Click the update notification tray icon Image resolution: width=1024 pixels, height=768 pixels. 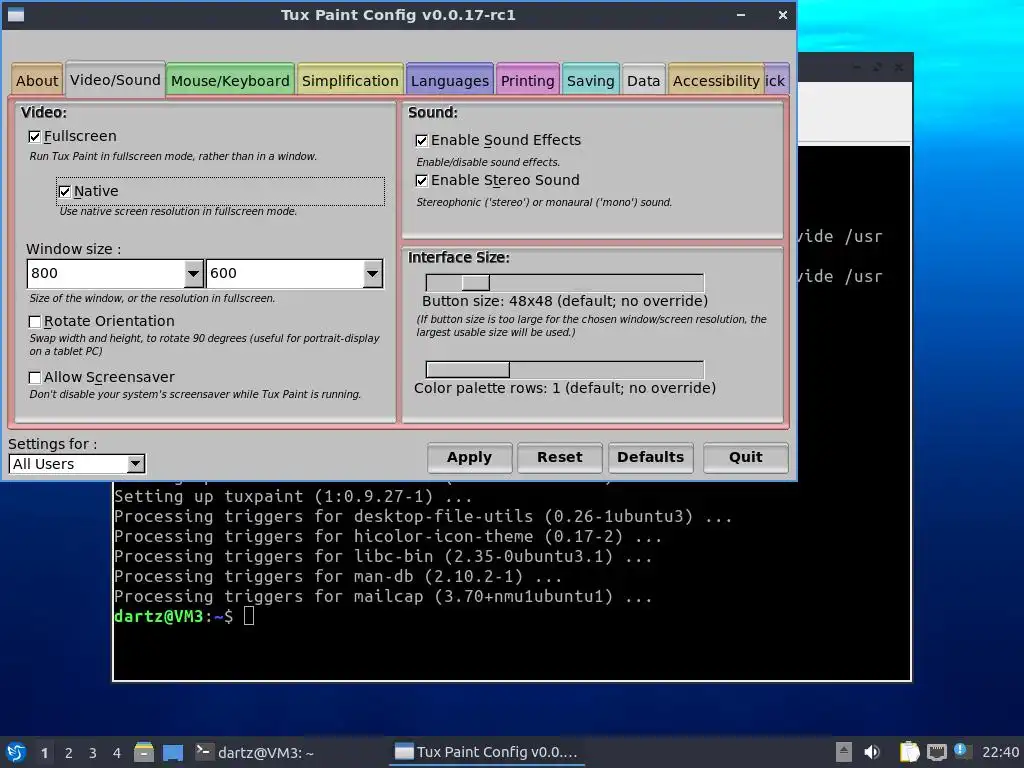[962, 751]
